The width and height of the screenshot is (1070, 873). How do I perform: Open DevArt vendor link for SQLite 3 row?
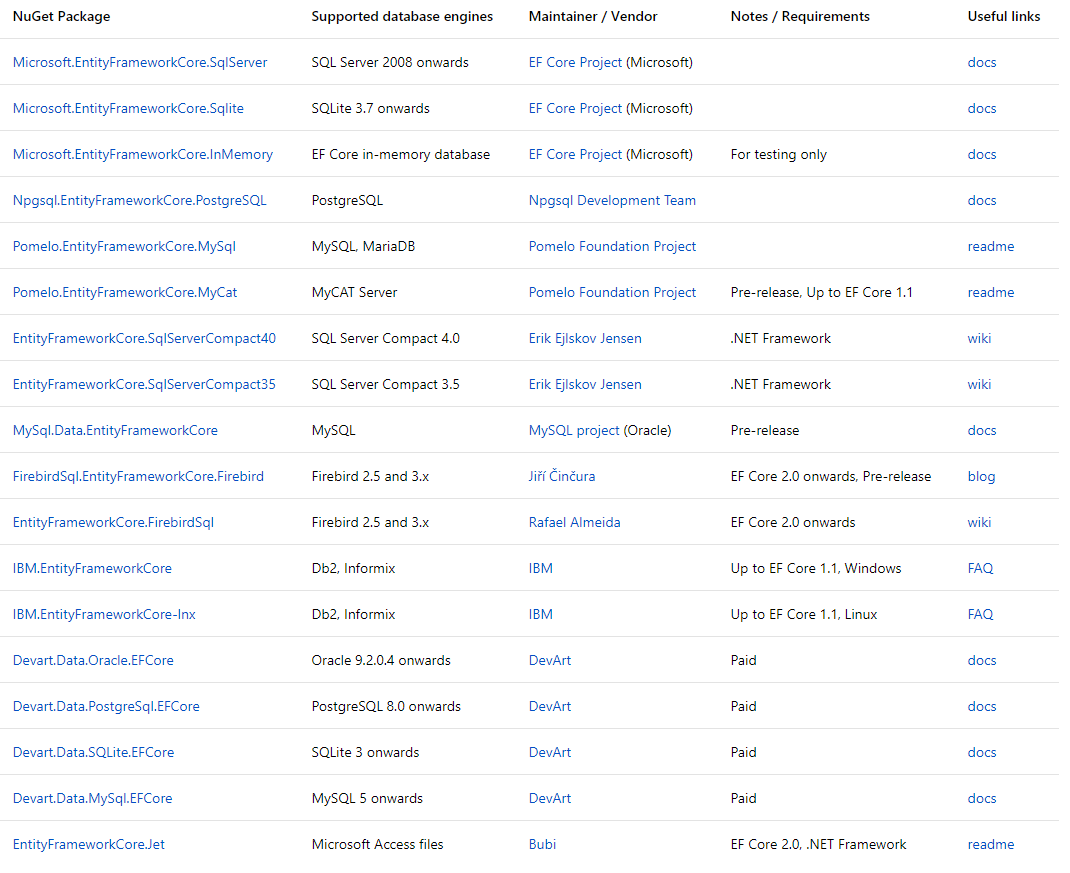click(550, 752)
